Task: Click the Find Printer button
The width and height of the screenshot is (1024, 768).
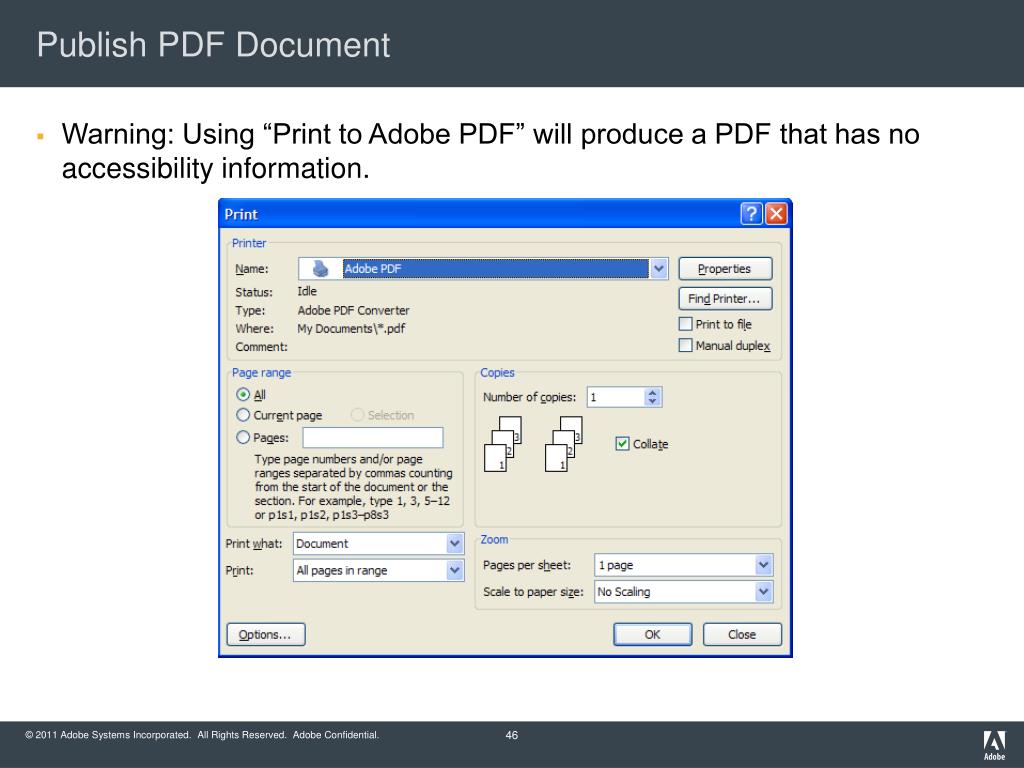Action: 725,298
